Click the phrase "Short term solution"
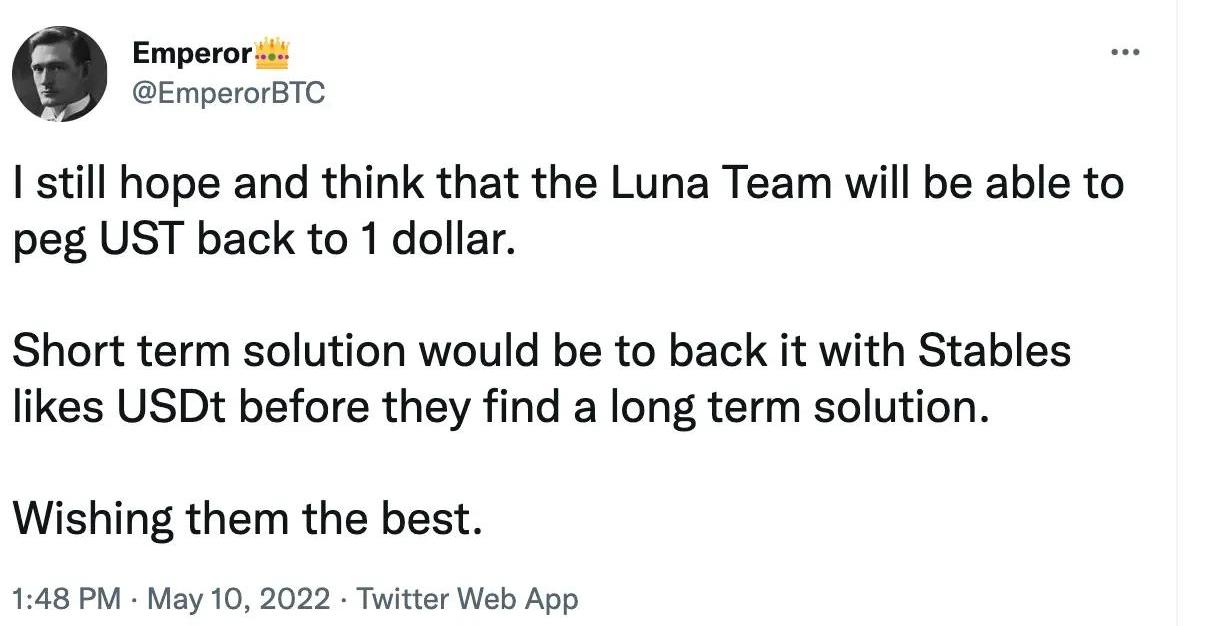This screenshot has height=626, width=1208. pyautogui.click(x=209, y=351)
